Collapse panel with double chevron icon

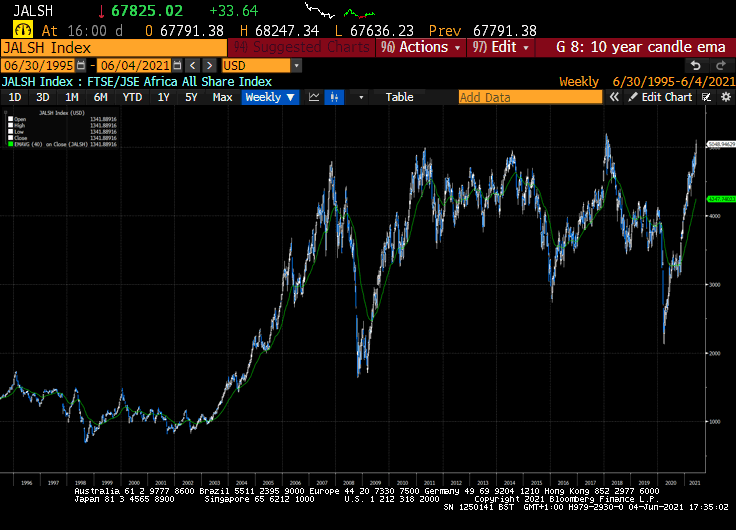click(614, 97)
